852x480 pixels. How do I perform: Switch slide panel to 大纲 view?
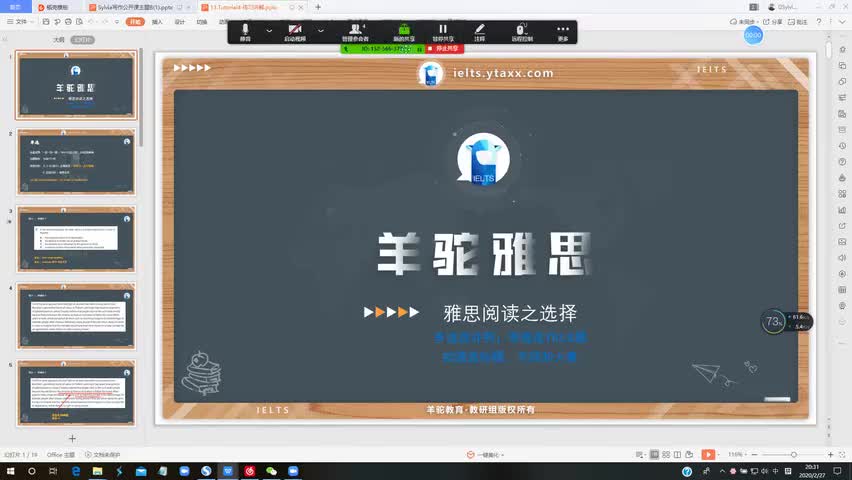pos(59,40)
